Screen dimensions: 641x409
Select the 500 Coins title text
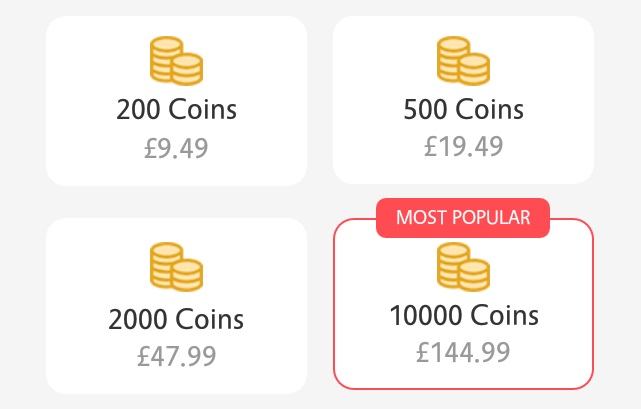[463, 108]
